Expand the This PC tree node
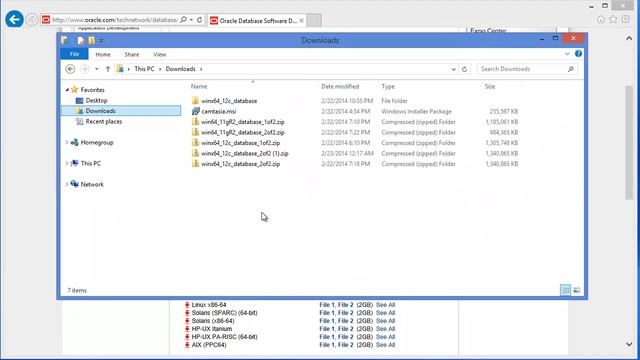The height and width of the screenshot is (360, 640). point(67,163)
